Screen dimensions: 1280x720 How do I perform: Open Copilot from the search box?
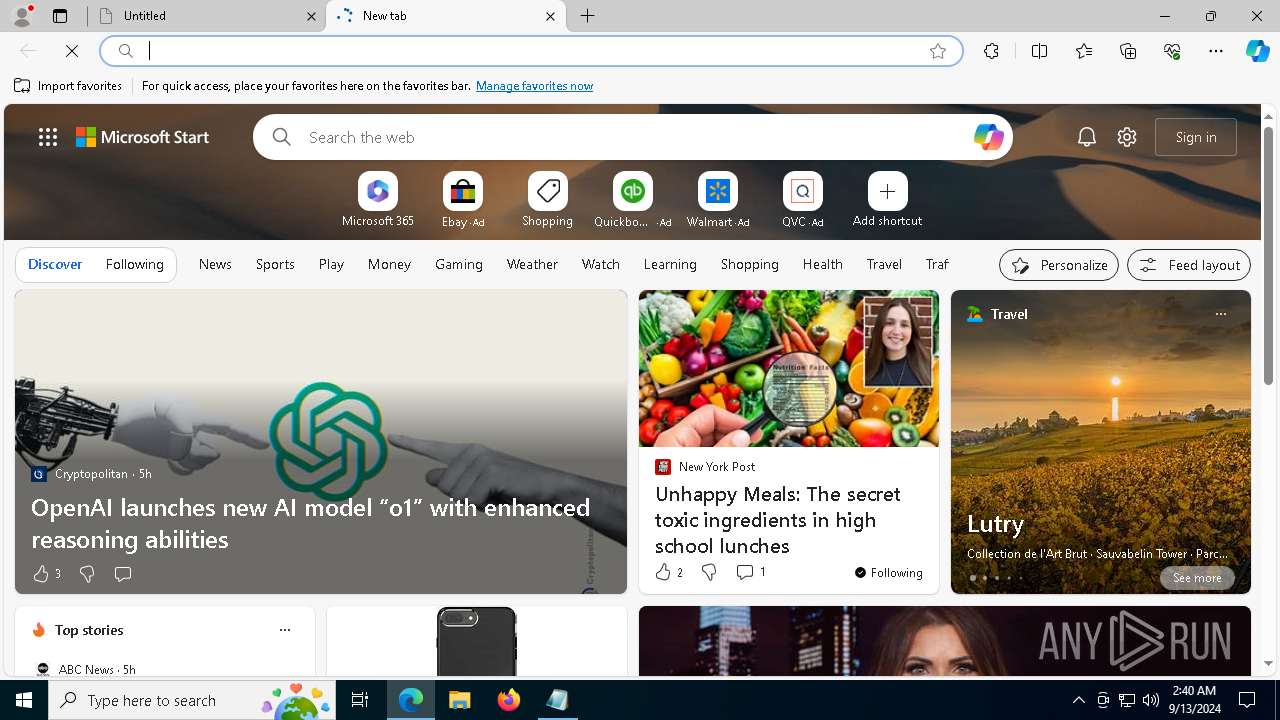coord(988,137)
